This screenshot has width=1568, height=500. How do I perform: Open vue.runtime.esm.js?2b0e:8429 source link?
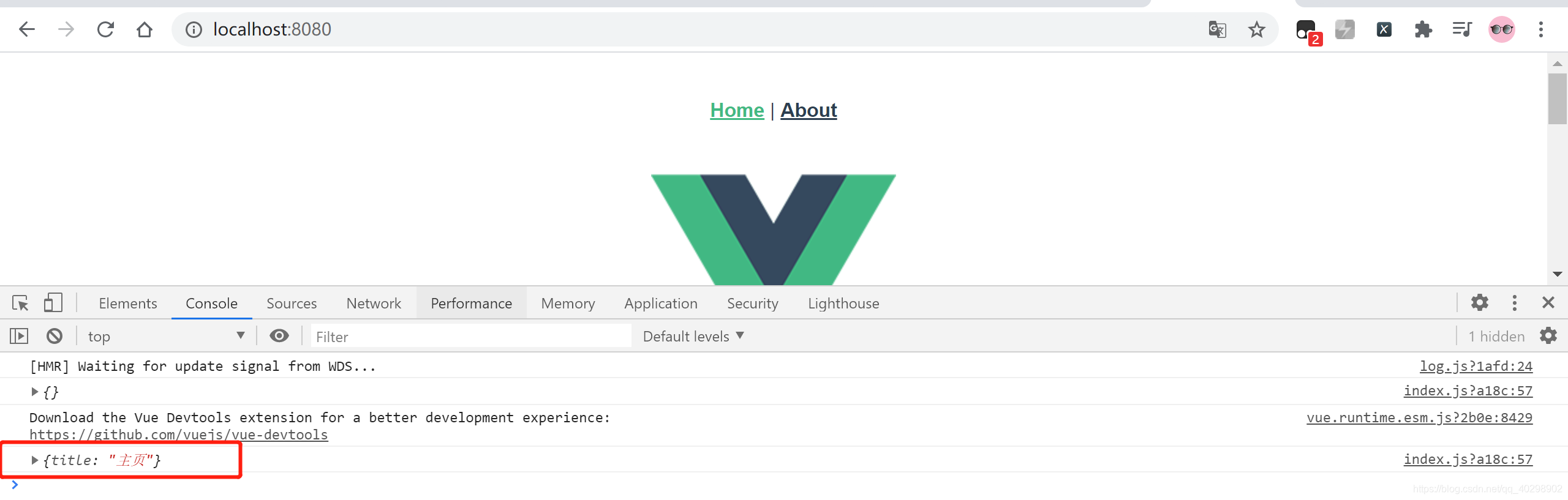pos(1419,417)
